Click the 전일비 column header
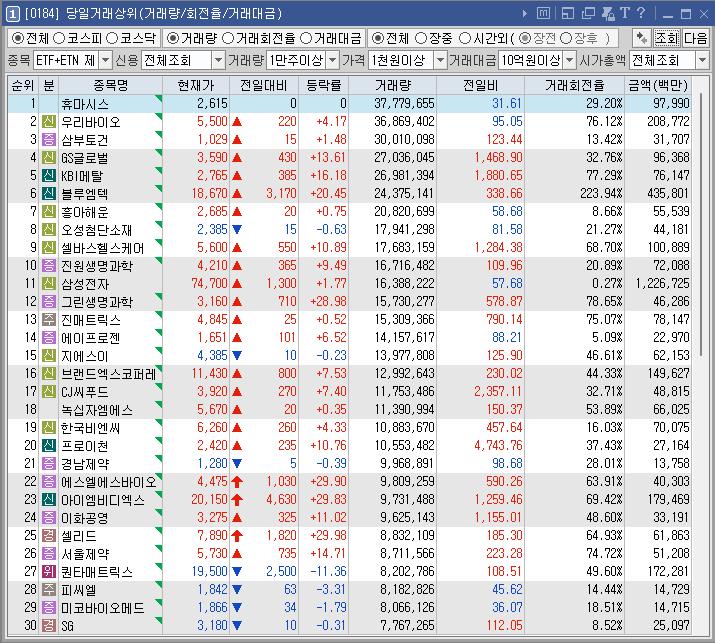The image size is (715, 643). [x=480, y=85]
